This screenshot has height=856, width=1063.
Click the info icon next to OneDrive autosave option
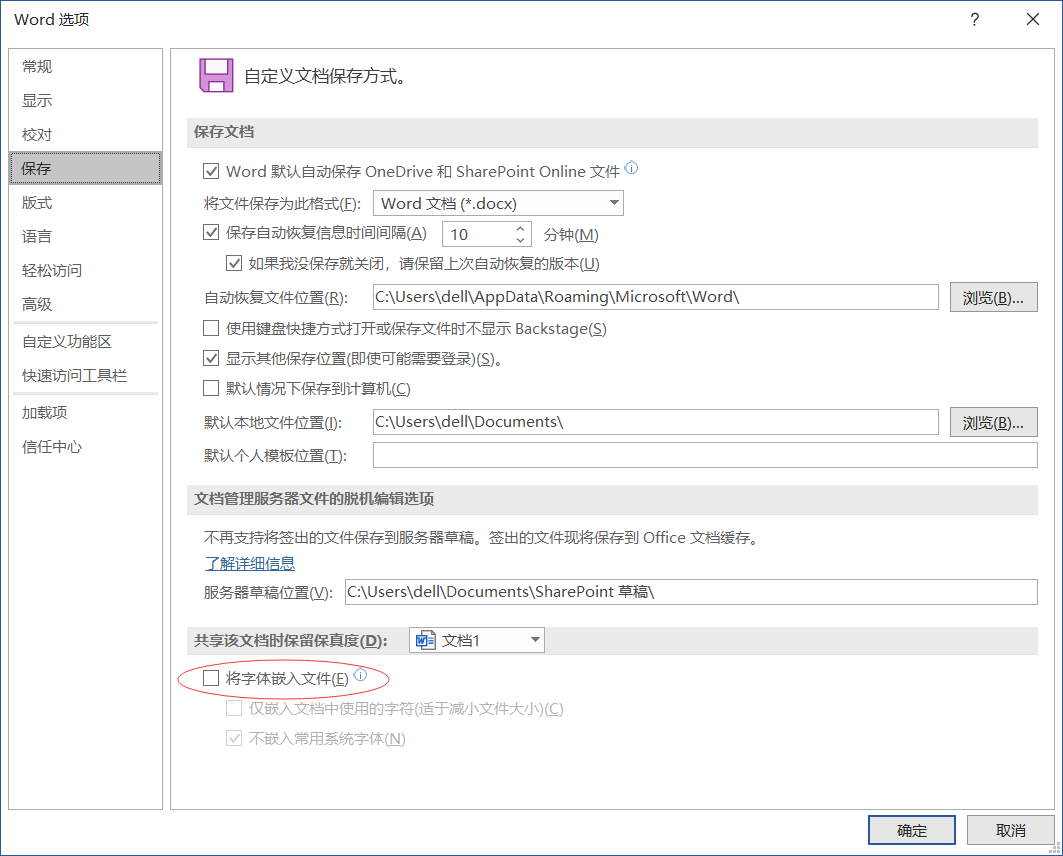(x=631, y=167)
